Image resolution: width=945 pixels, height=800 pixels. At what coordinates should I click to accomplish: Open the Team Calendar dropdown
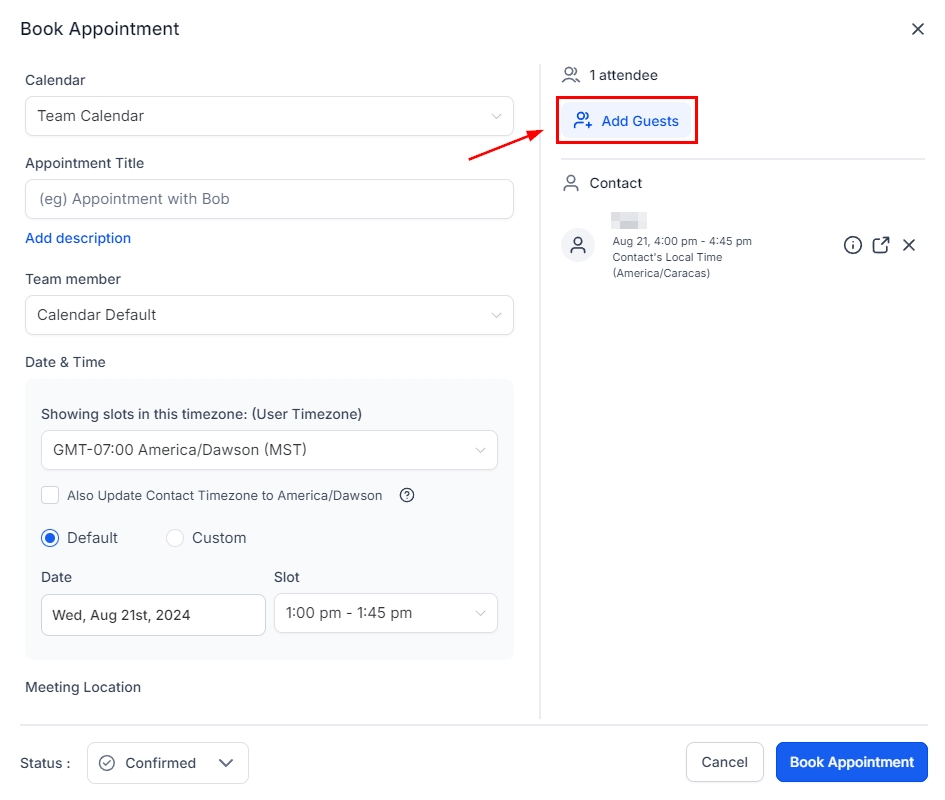tap(269, 116)
